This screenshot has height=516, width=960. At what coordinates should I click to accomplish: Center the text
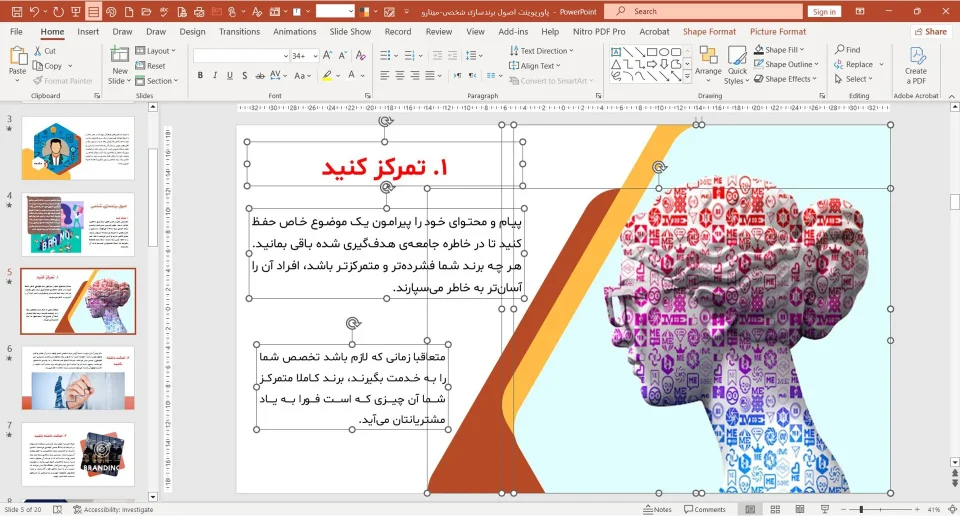(400, 76)
